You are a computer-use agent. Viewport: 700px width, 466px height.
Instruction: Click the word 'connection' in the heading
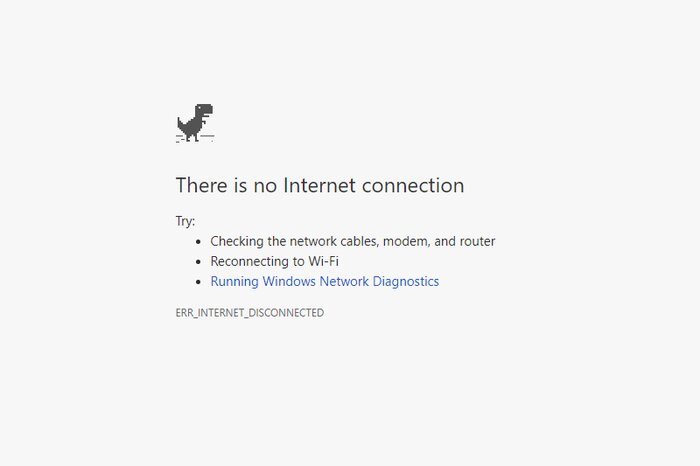coord(413,186)
